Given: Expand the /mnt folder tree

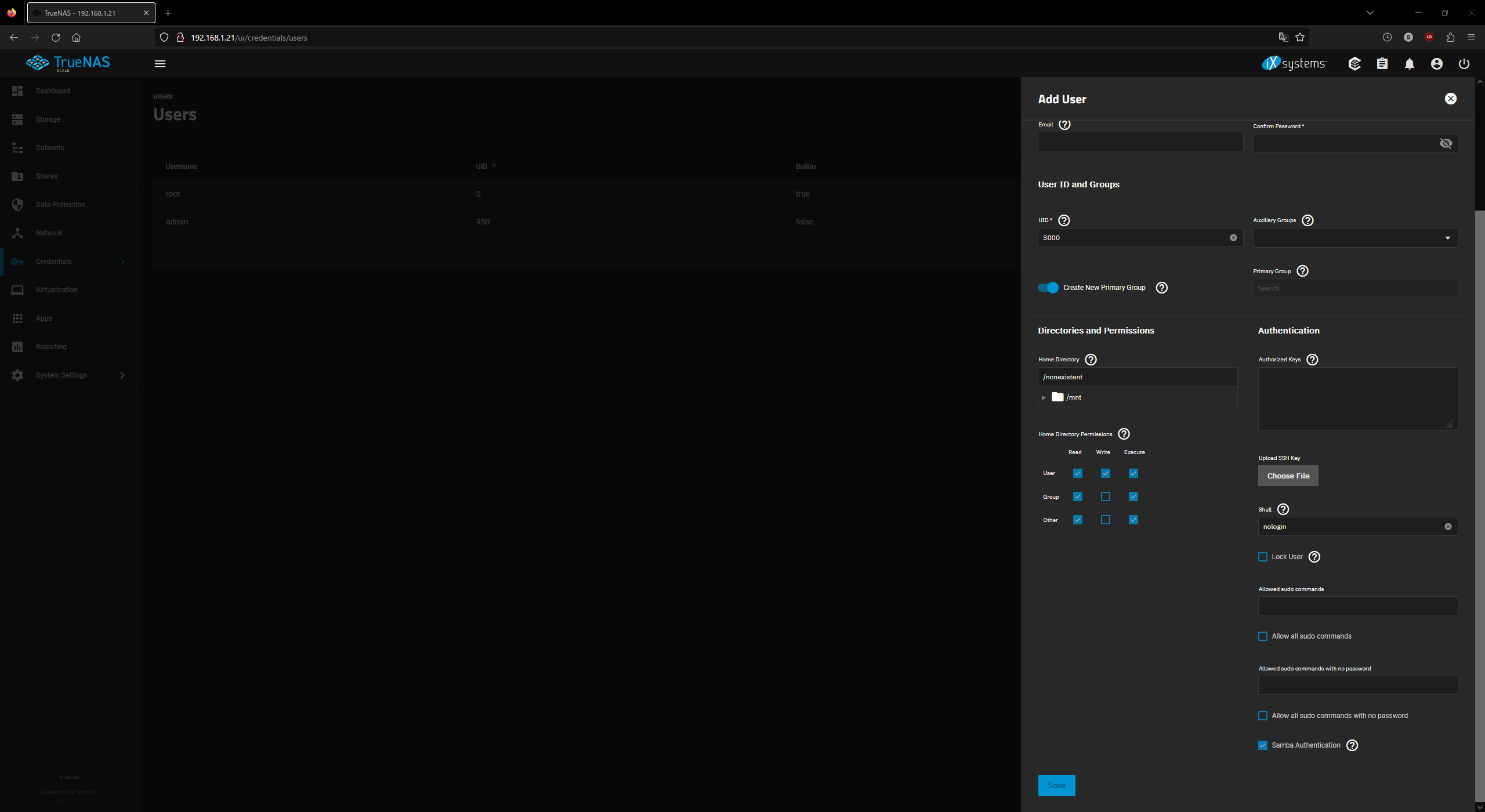Looking at the screenshot, I should pos(1044,397).
